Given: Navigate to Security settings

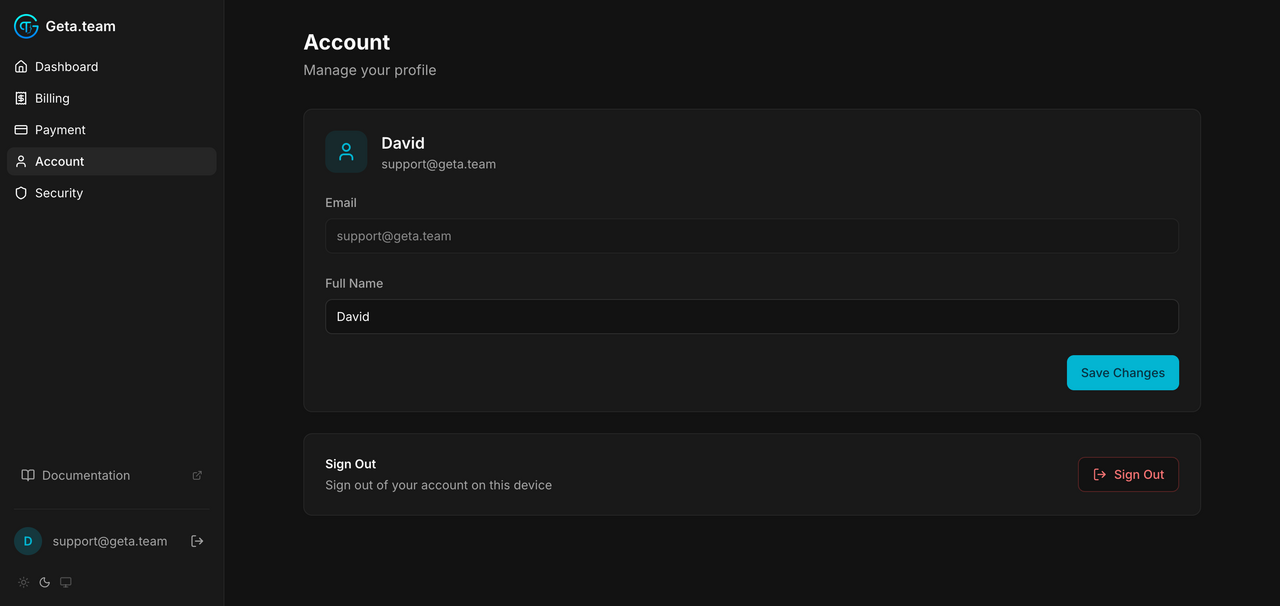Looking at the screenshot, I should pos(111,193).
